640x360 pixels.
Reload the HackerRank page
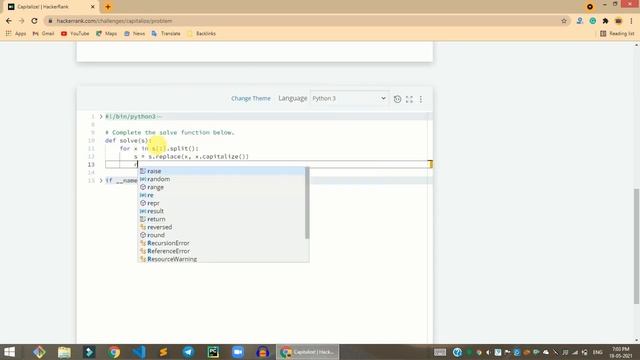tap(34, 21)
